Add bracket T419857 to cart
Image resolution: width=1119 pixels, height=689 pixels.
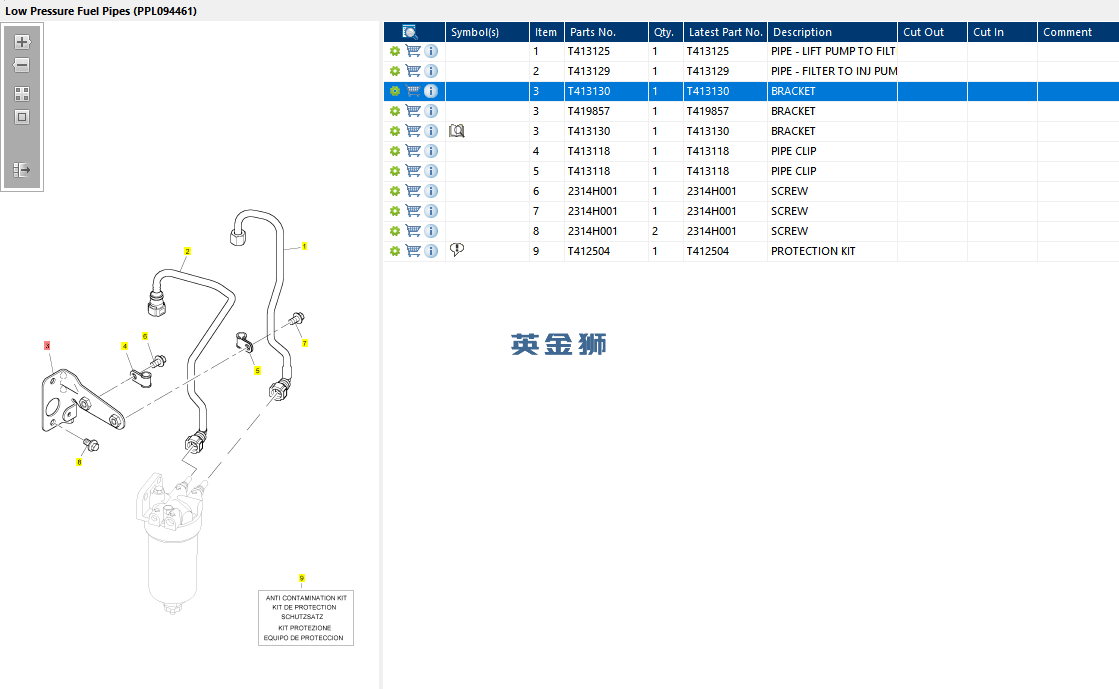coord(412,111)
